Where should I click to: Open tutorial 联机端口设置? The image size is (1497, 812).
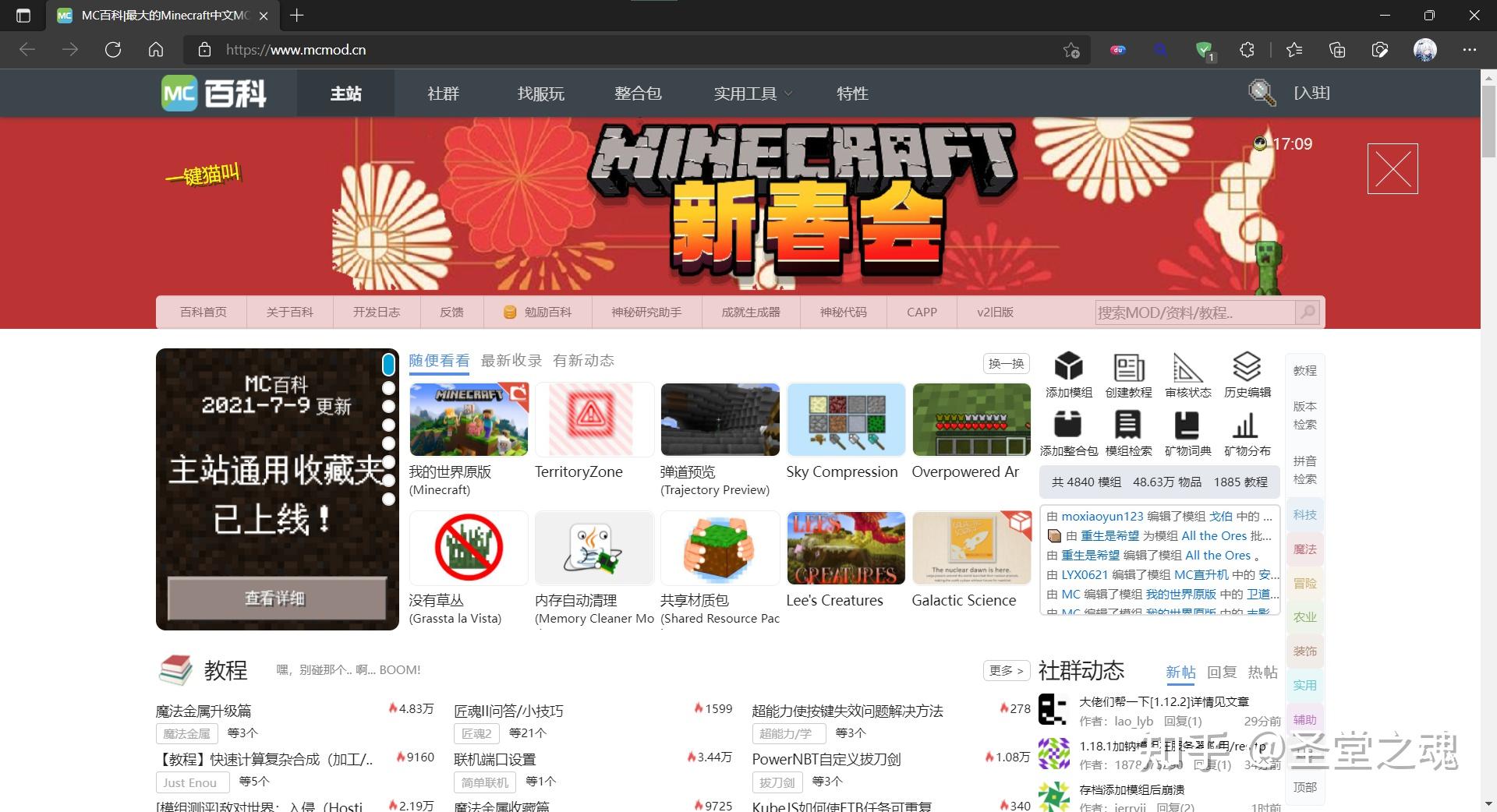point(494,759)
